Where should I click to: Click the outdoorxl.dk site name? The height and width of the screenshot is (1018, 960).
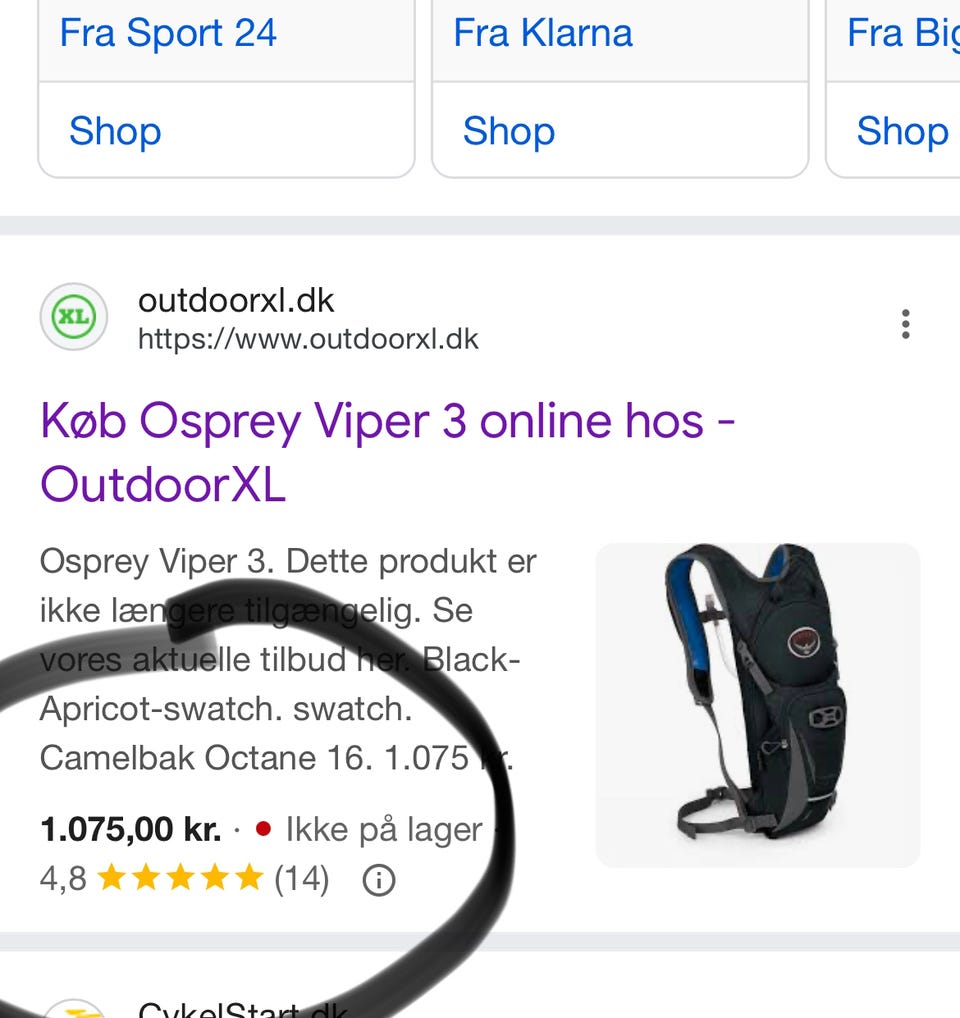236,301
